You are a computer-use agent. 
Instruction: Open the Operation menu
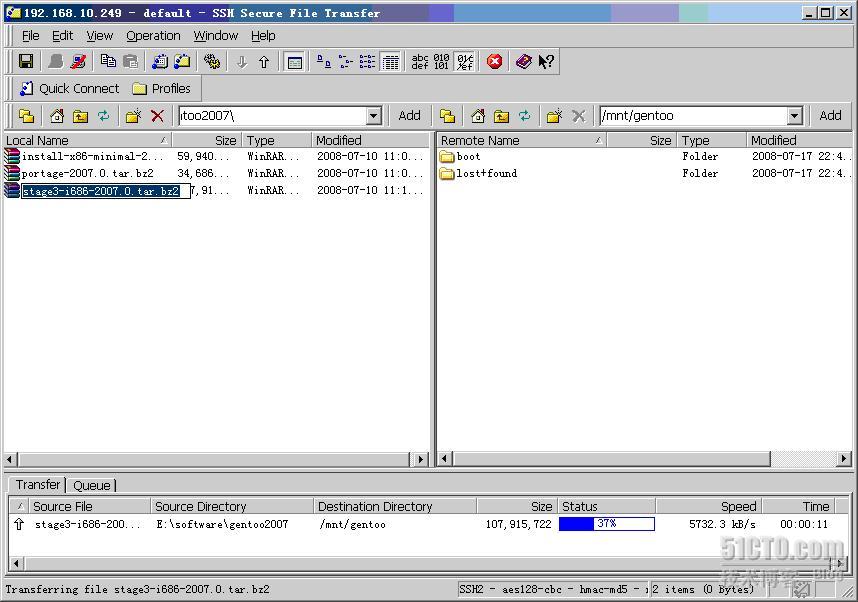[x=153, y=36]
